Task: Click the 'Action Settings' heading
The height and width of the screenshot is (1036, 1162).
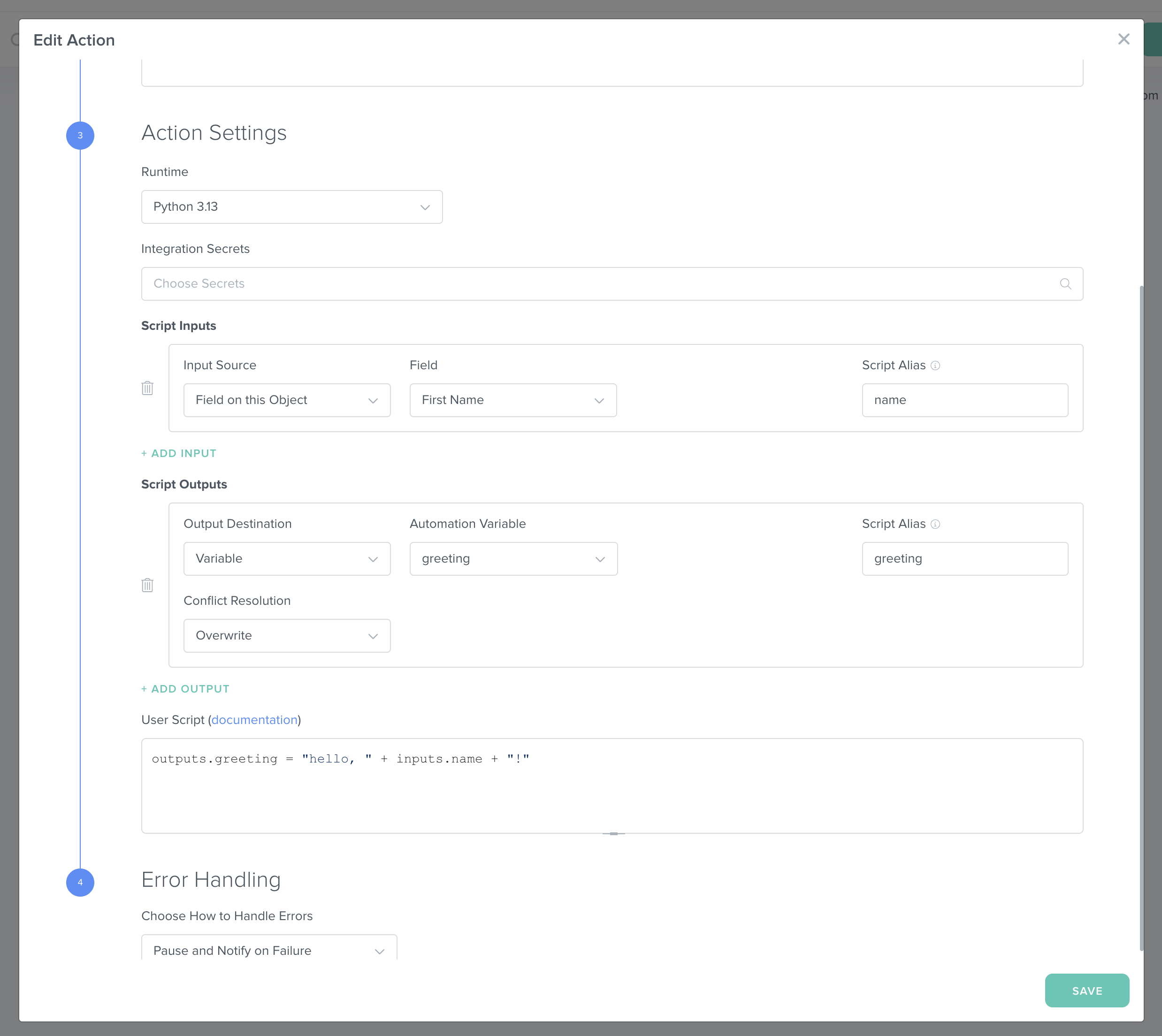Action: [214, 133]
